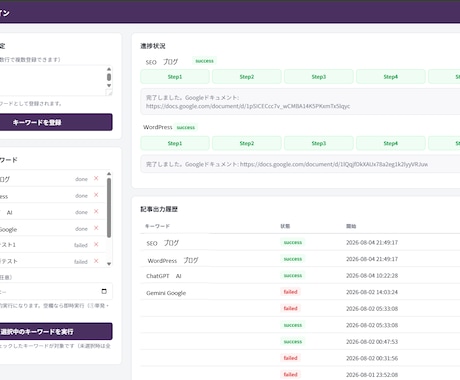Click scroll-down arrow of keyword list

pyautogui.click(x=109, y=264)
